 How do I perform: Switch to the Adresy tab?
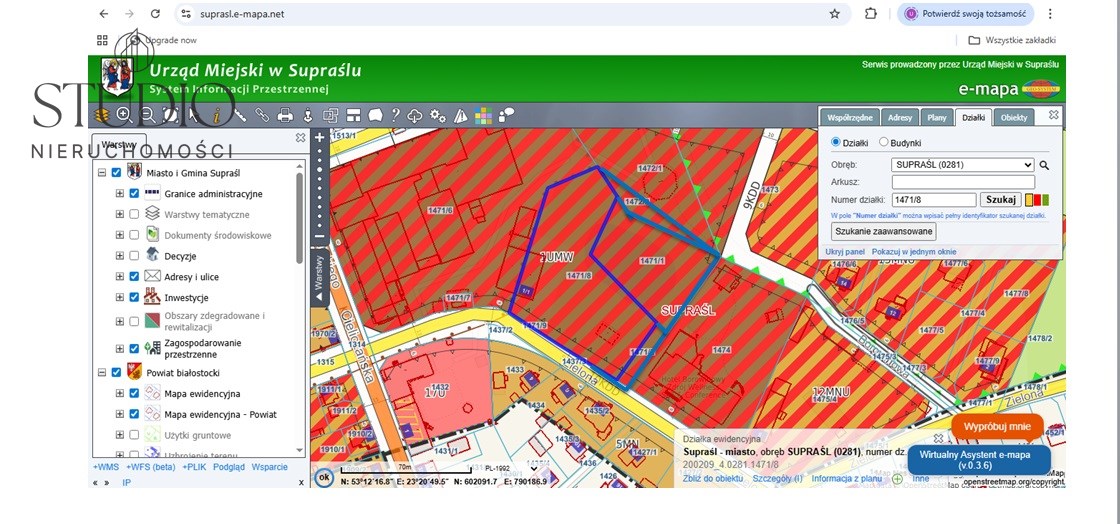(899, 117)
